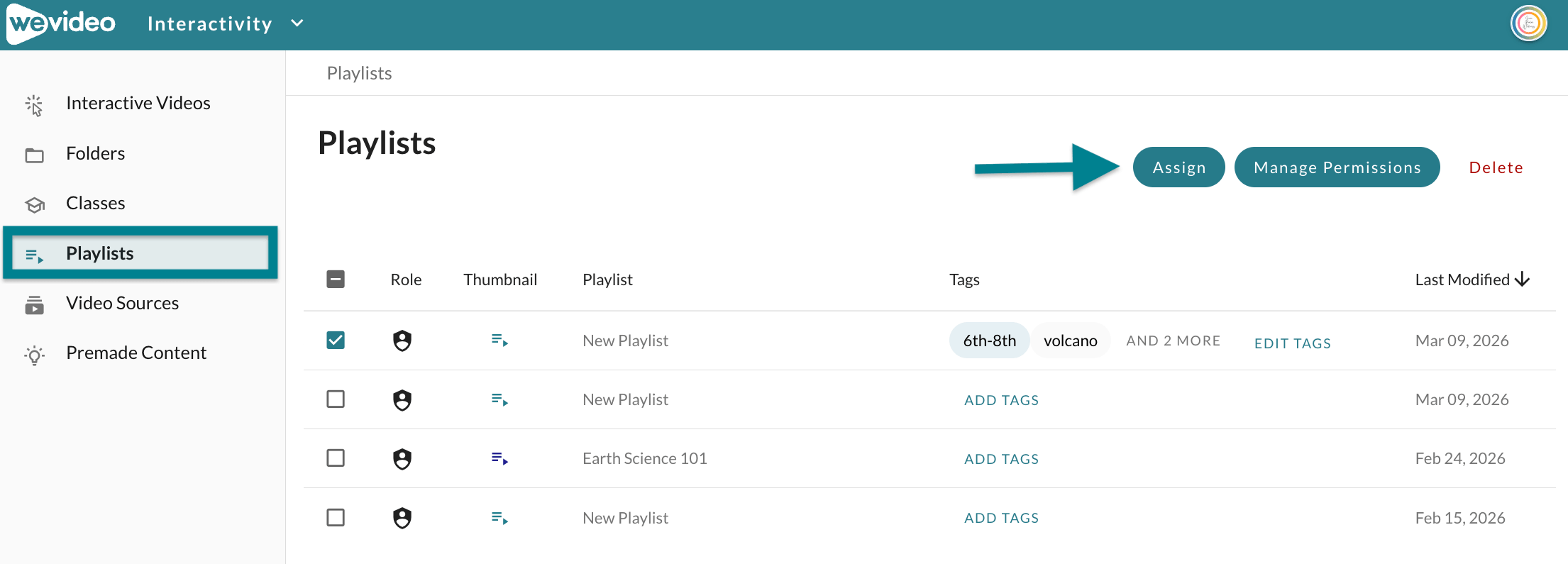Click the Assign button

pyautogui.click(x=1178, y=167)
